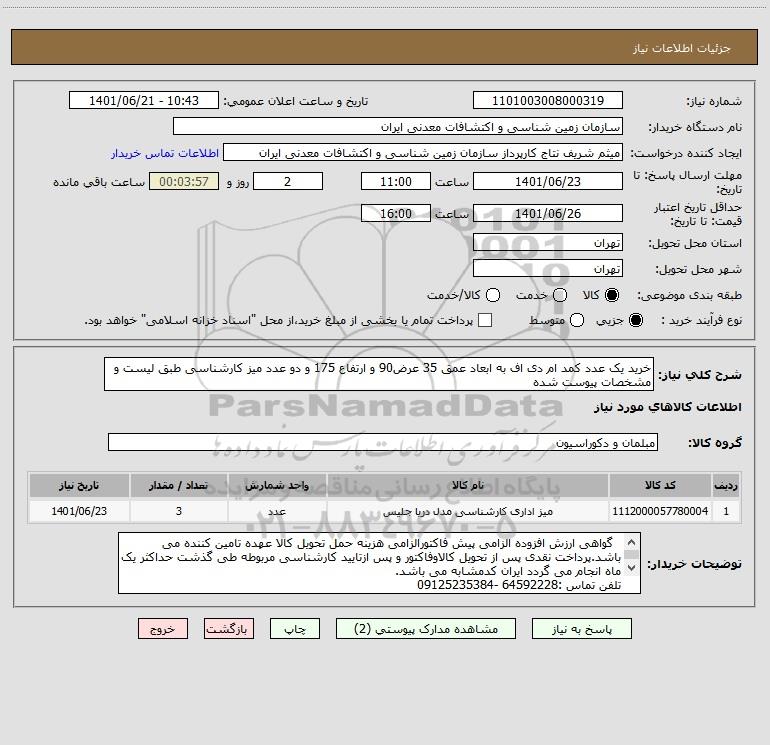770x745 pixels.
Task: Click the days remaining field showing 2
Action: tap(288, 181)
